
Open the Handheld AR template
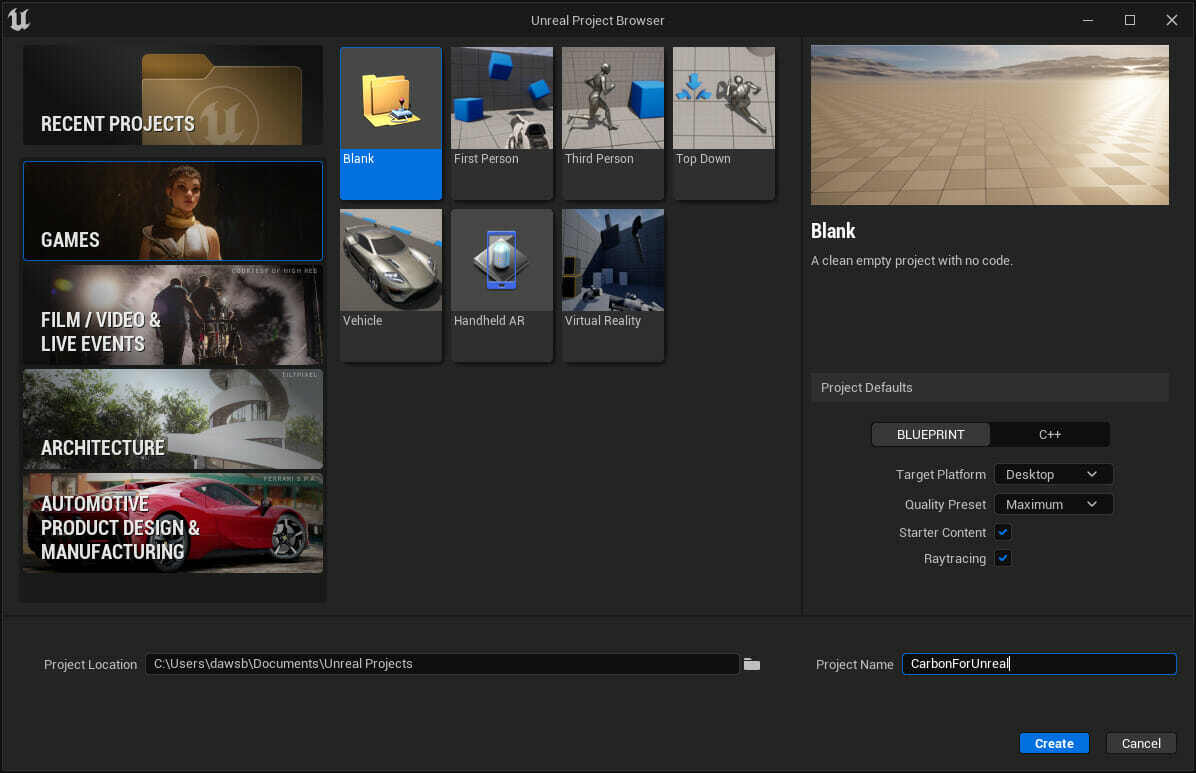(x=501, y=283)
